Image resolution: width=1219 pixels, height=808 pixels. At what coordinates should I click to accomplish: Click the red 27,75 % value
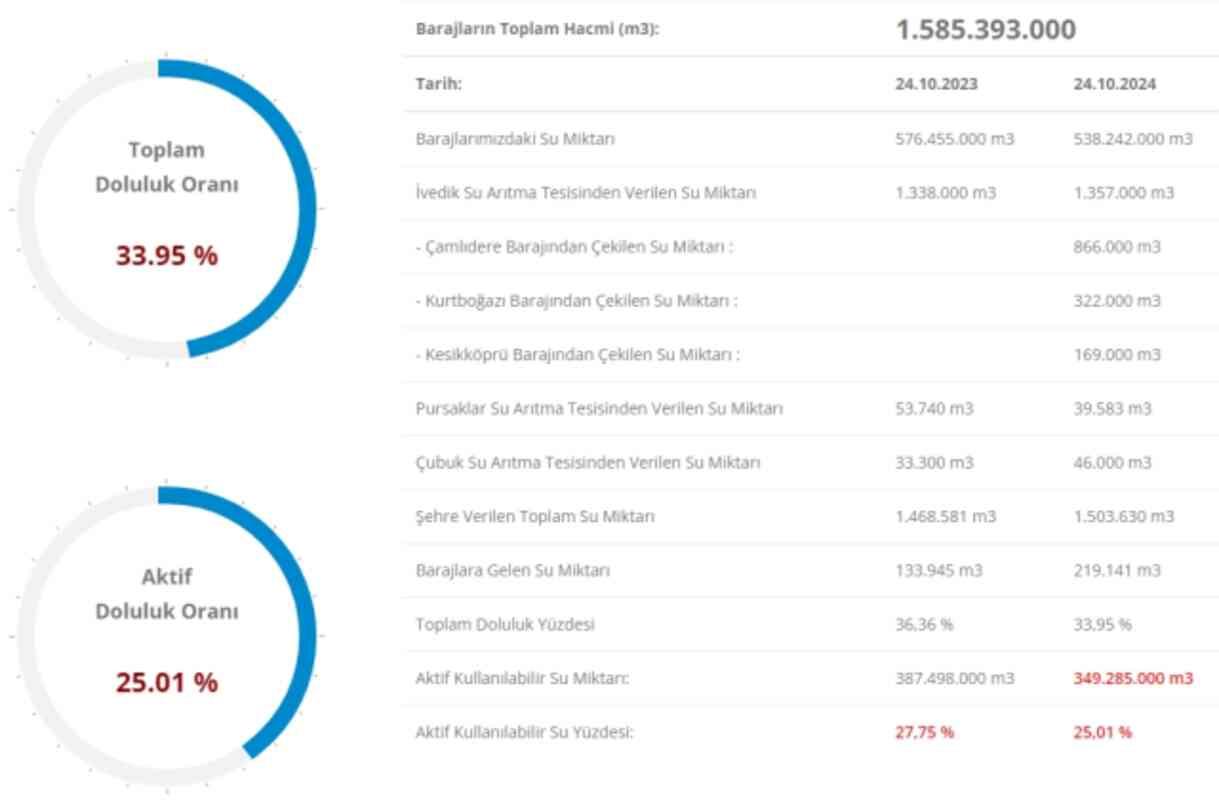pyautogui.click(x=924, y=733)
